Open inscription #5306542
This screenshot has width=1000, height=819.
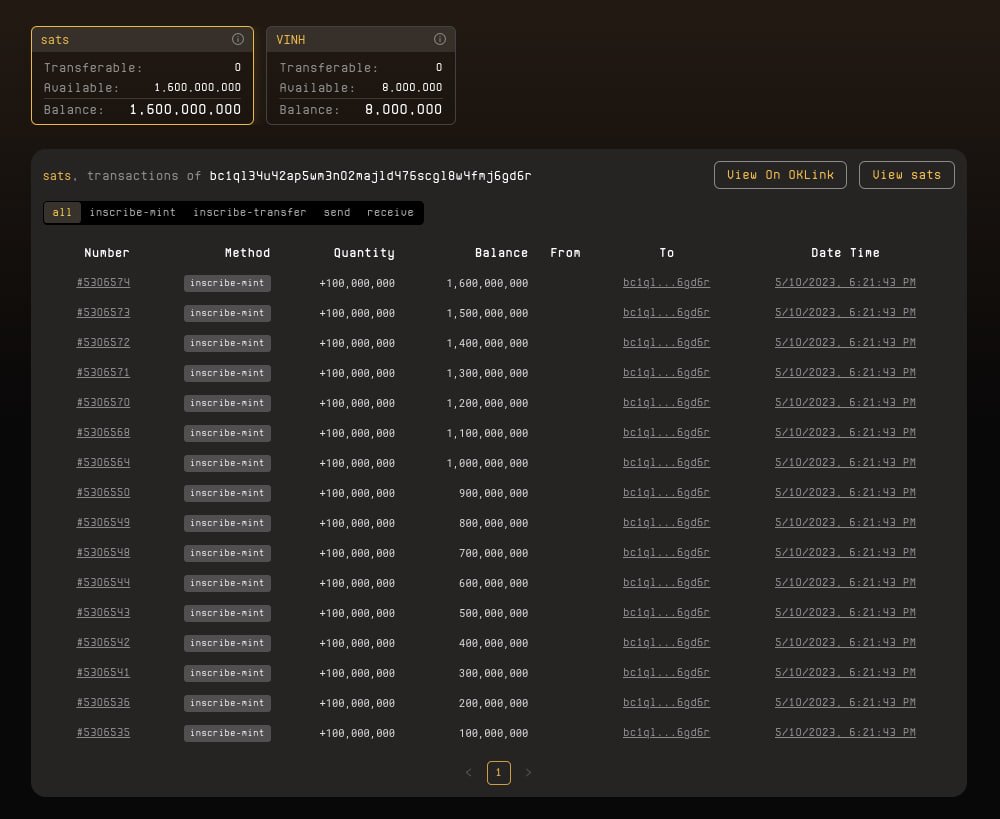103,642
